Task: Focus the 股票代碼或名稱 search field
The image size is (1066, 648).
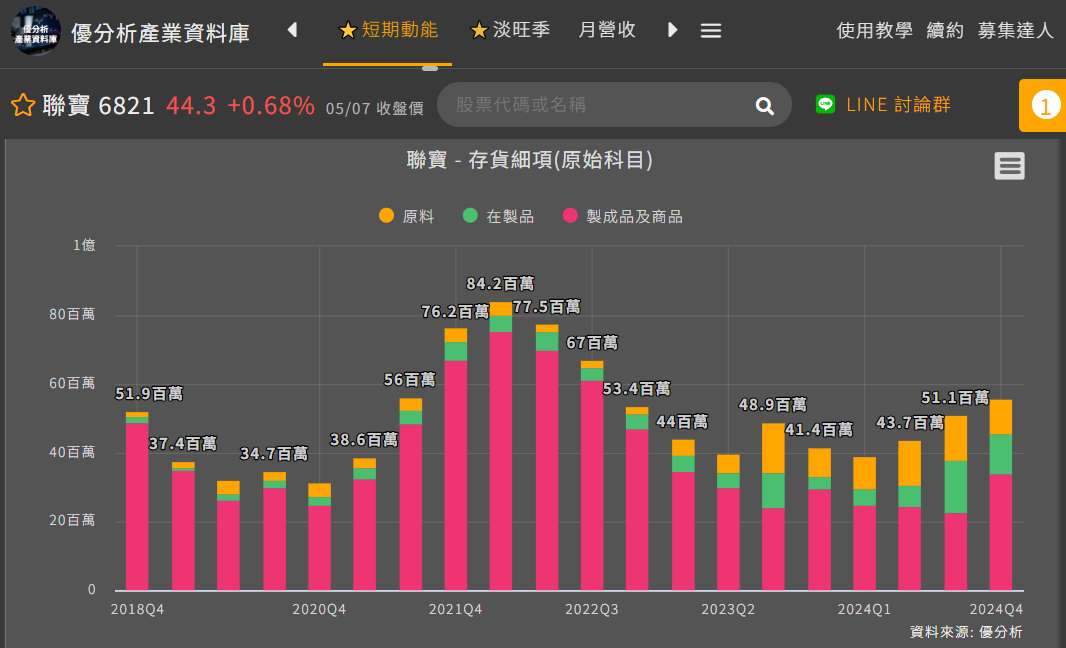Action: [x=597, y=105]
